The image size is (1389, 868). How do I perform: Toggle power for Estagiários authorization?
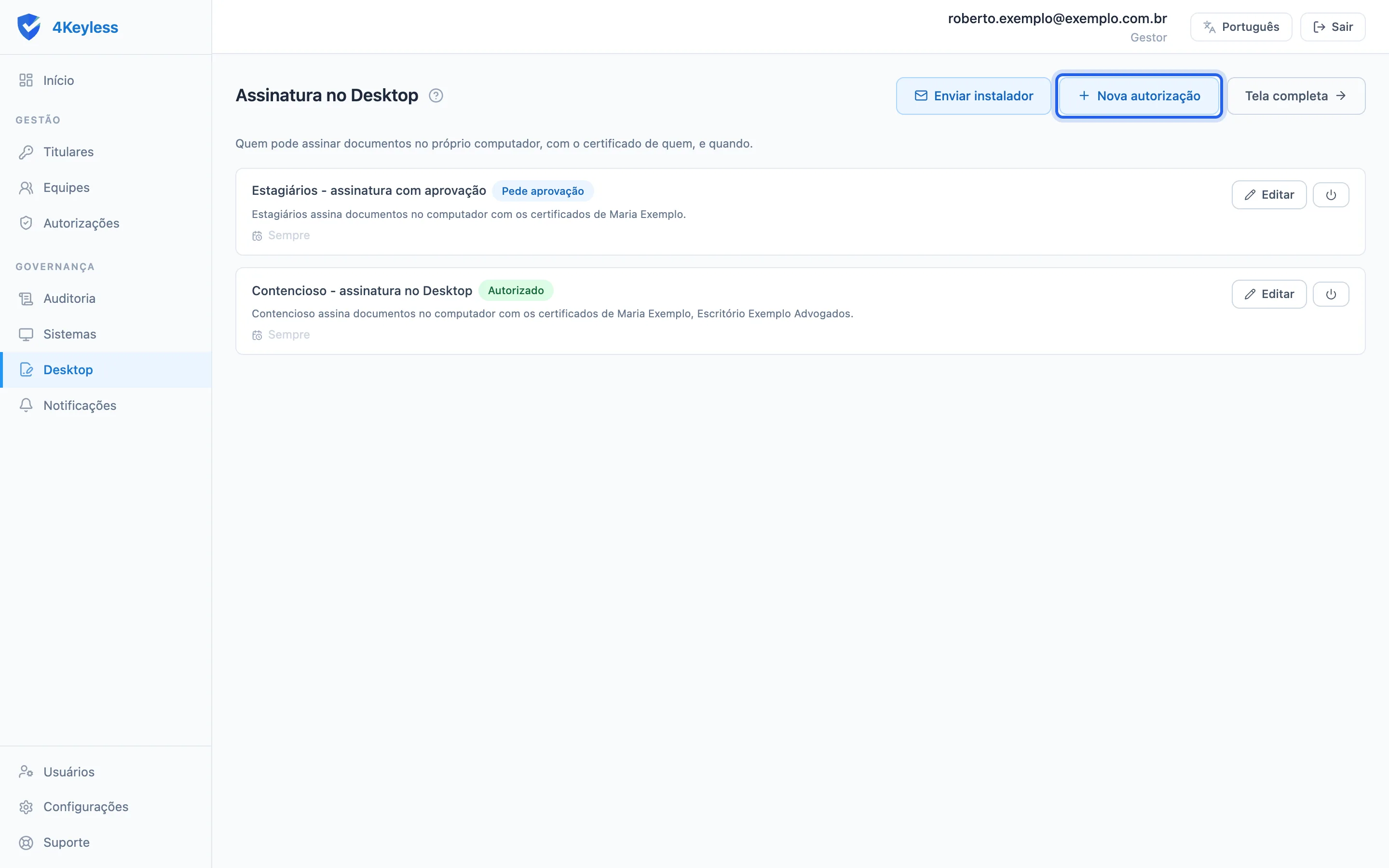click(x=1331, y=195)
